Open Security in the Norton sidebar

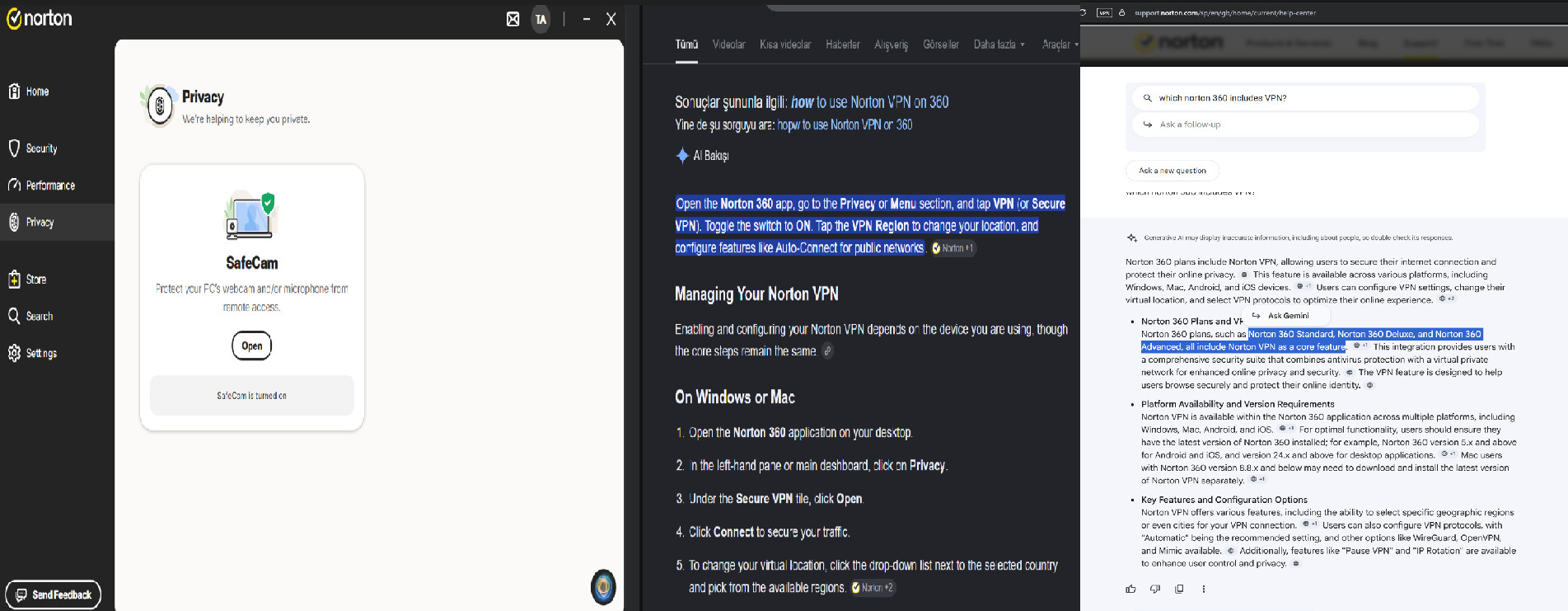click(34, 148)
